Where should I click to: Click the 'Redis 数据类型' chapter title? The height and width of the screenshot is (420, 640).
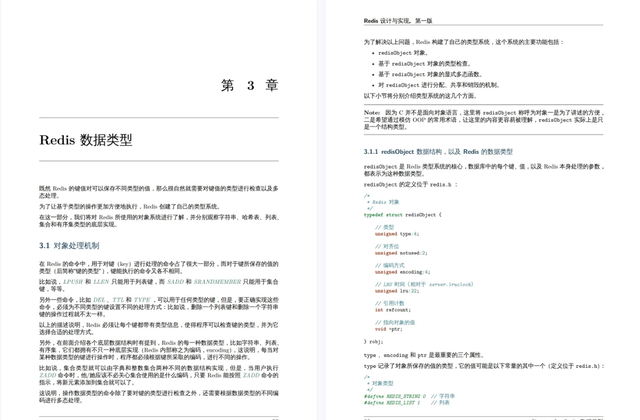coord(86,140)
